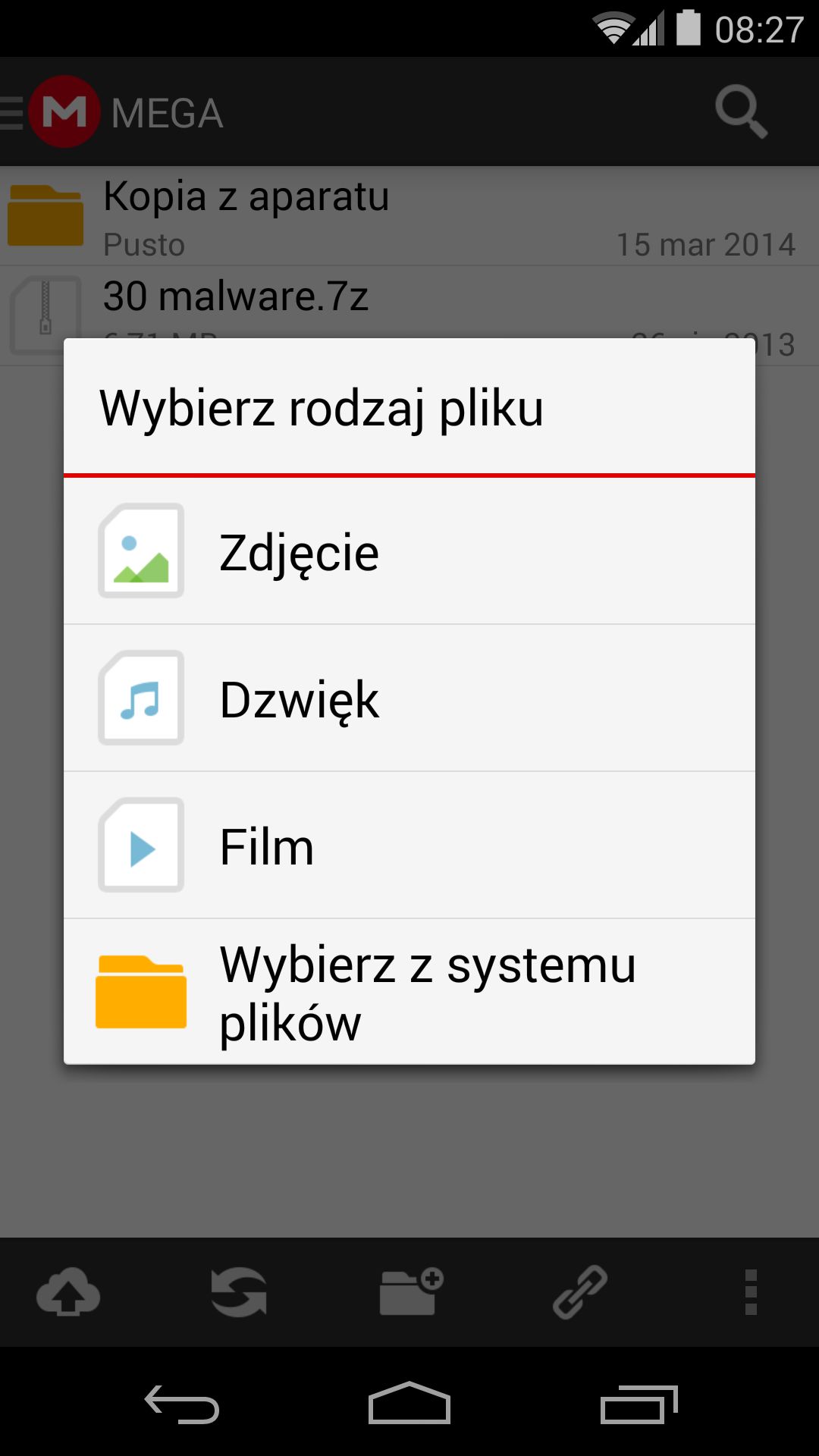819x1456 pixels.
Task: Open the Kopia z aparatu folder
Action: pyautogui.click(x=409, y=216)
